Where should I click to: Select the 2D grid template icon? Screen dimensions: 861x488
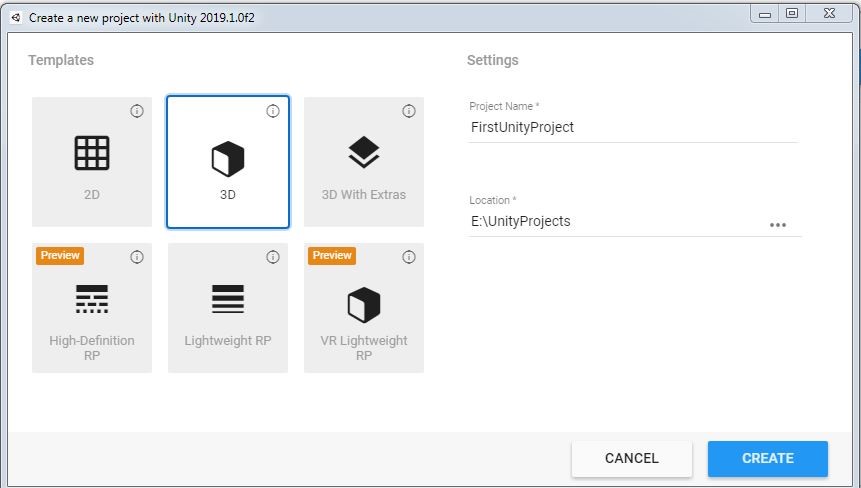pos(92,153)
